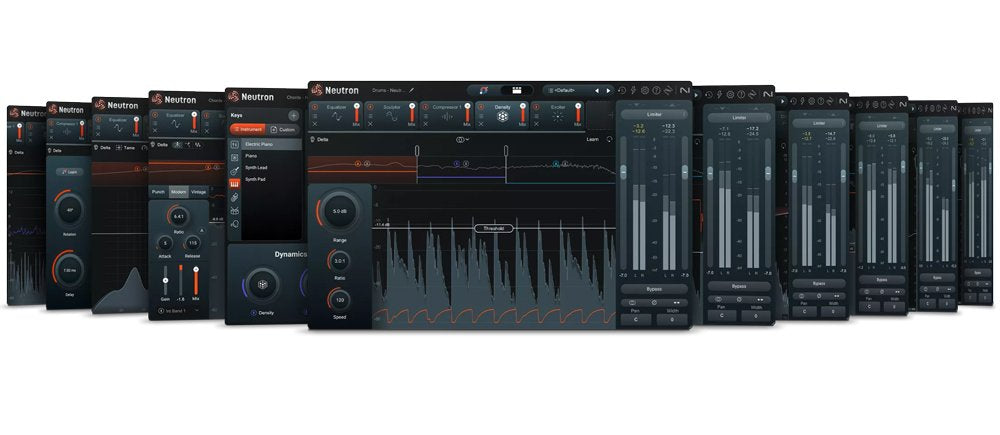
Task: Select the Density module icon
Action: pyautogui.click(x=502, y=116)
